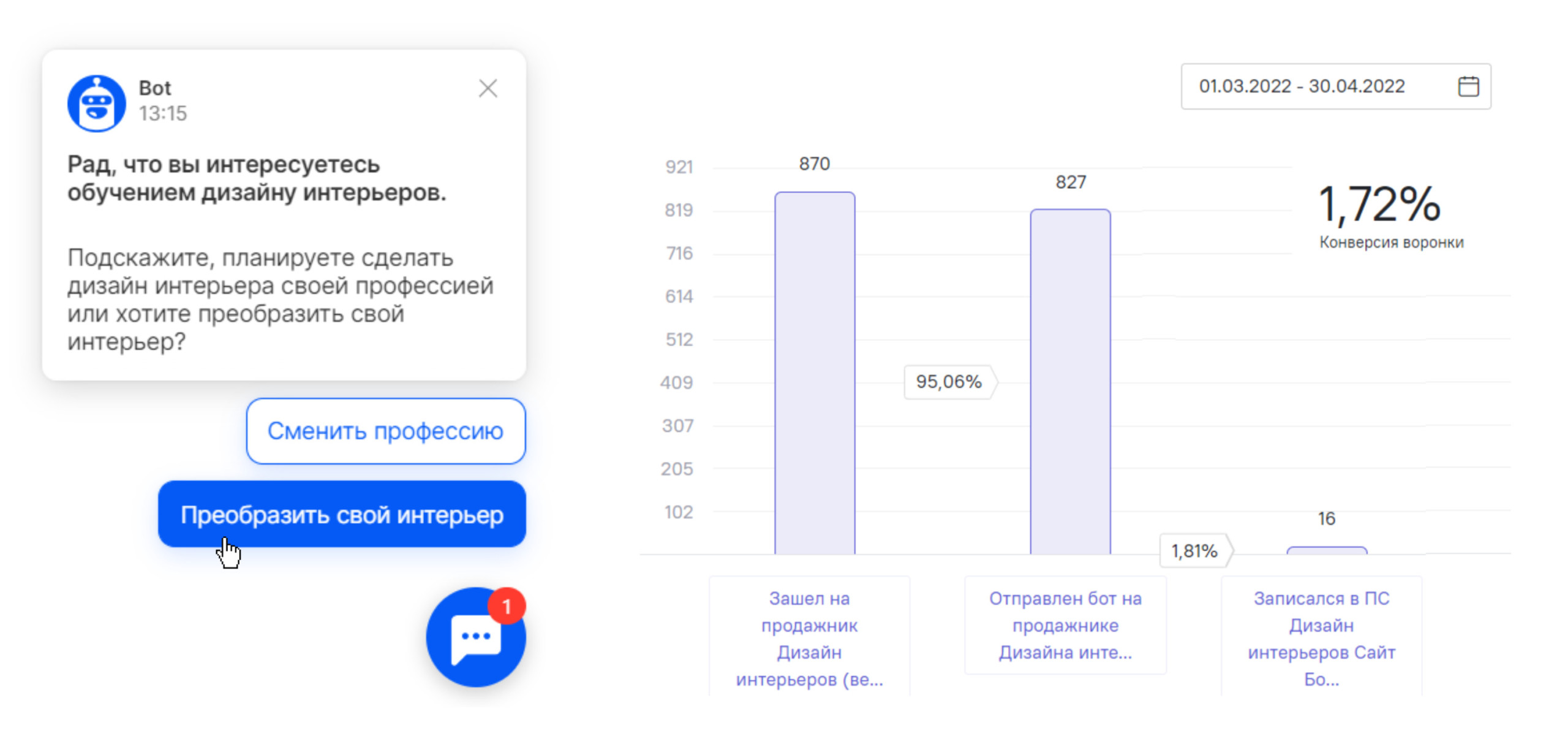Click the "Сменить профессию" button

point(385,431)
